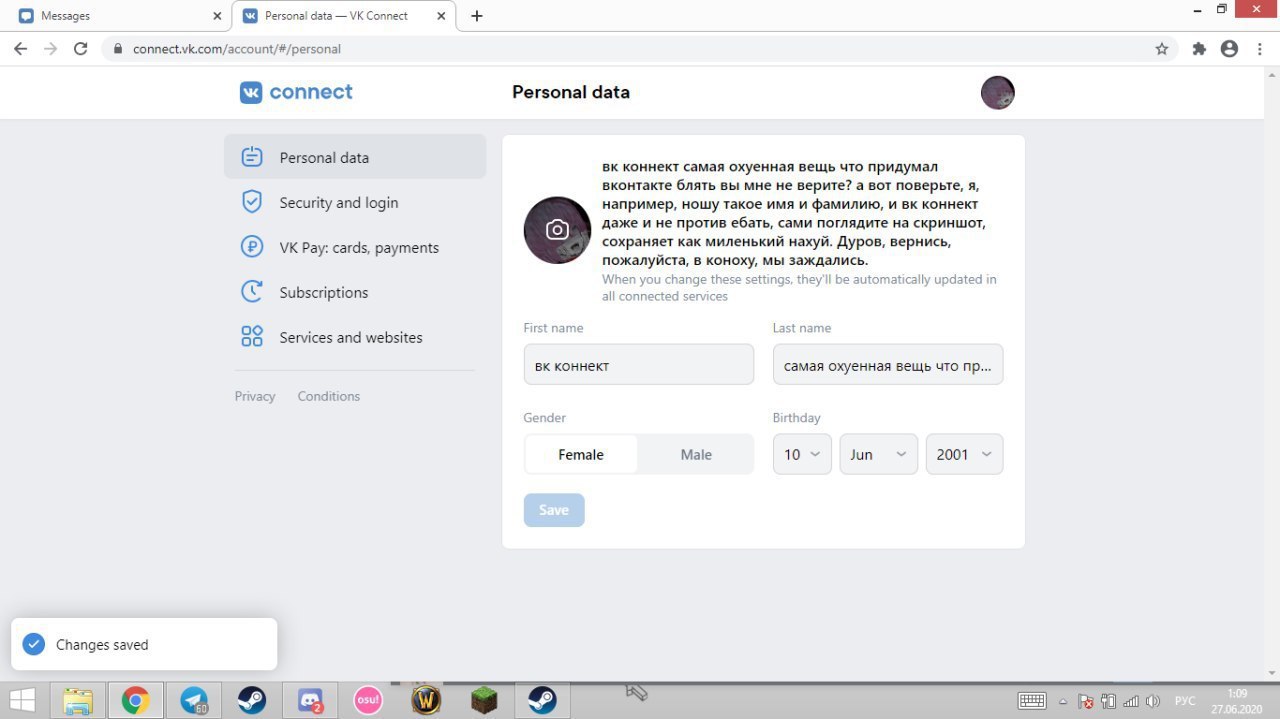This screenshot has height=719, width=1280.
Task: Open the Chrome extensions puzzle icon
Action: (x=1199, y=48)
